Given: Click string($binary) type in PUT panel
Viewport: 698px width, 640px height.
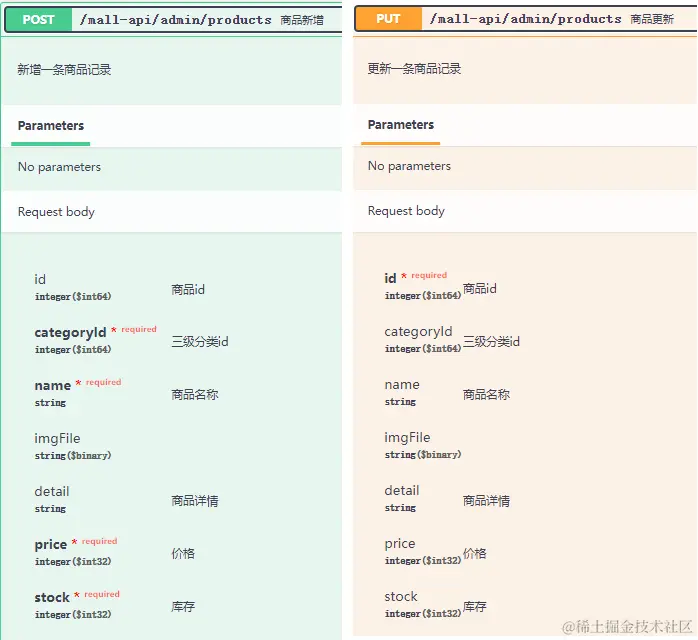Looking at the screenshot, I should [x=423, y=455].
